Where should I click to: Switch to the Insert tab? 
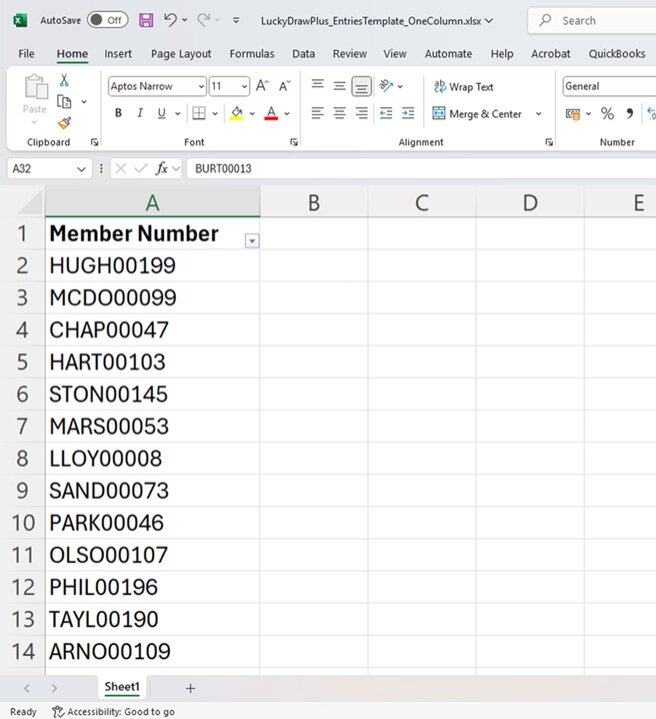click(x=118, y=54)
